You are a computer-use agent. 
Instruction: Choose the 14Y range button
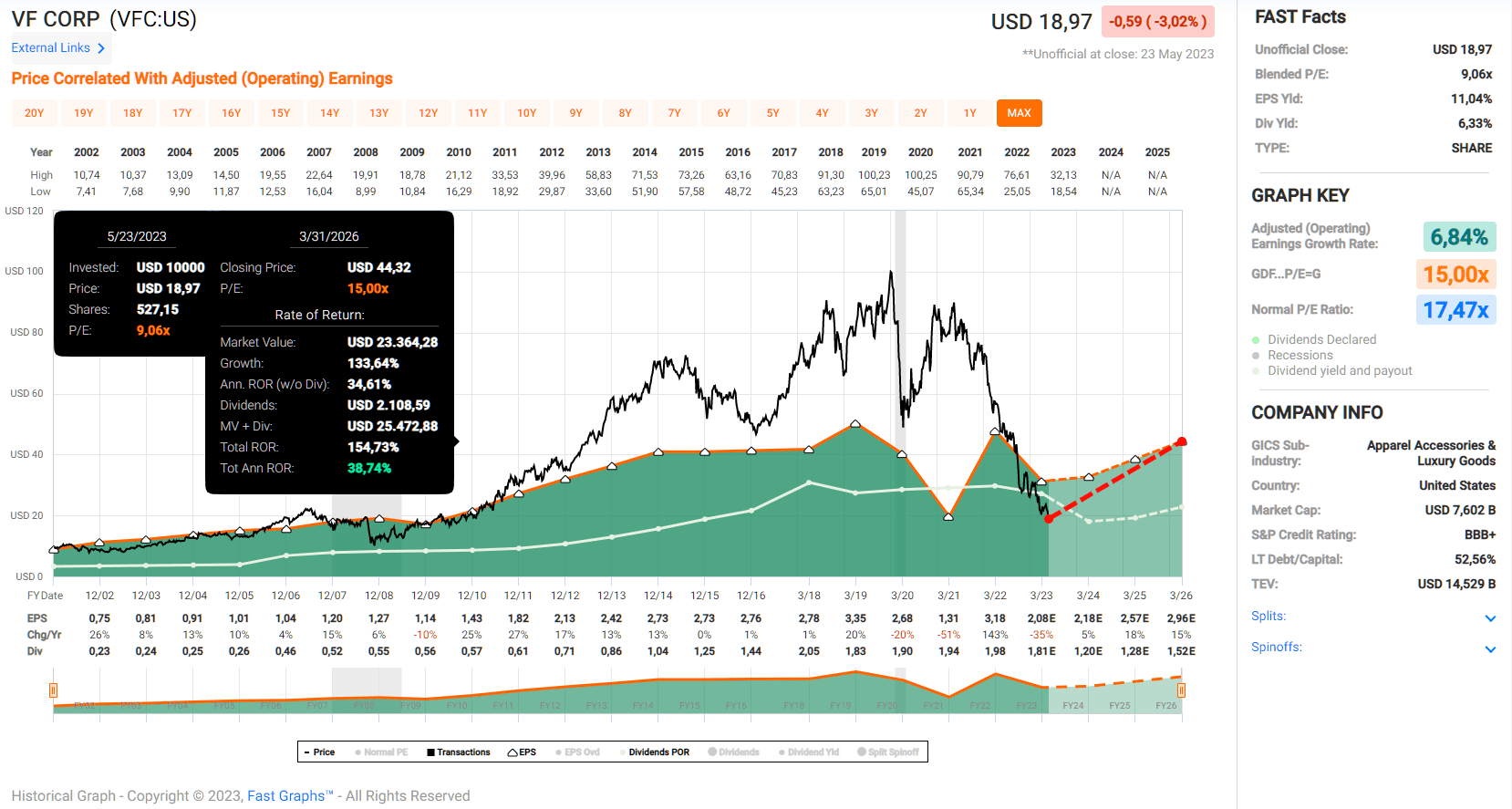click(330, 113)
